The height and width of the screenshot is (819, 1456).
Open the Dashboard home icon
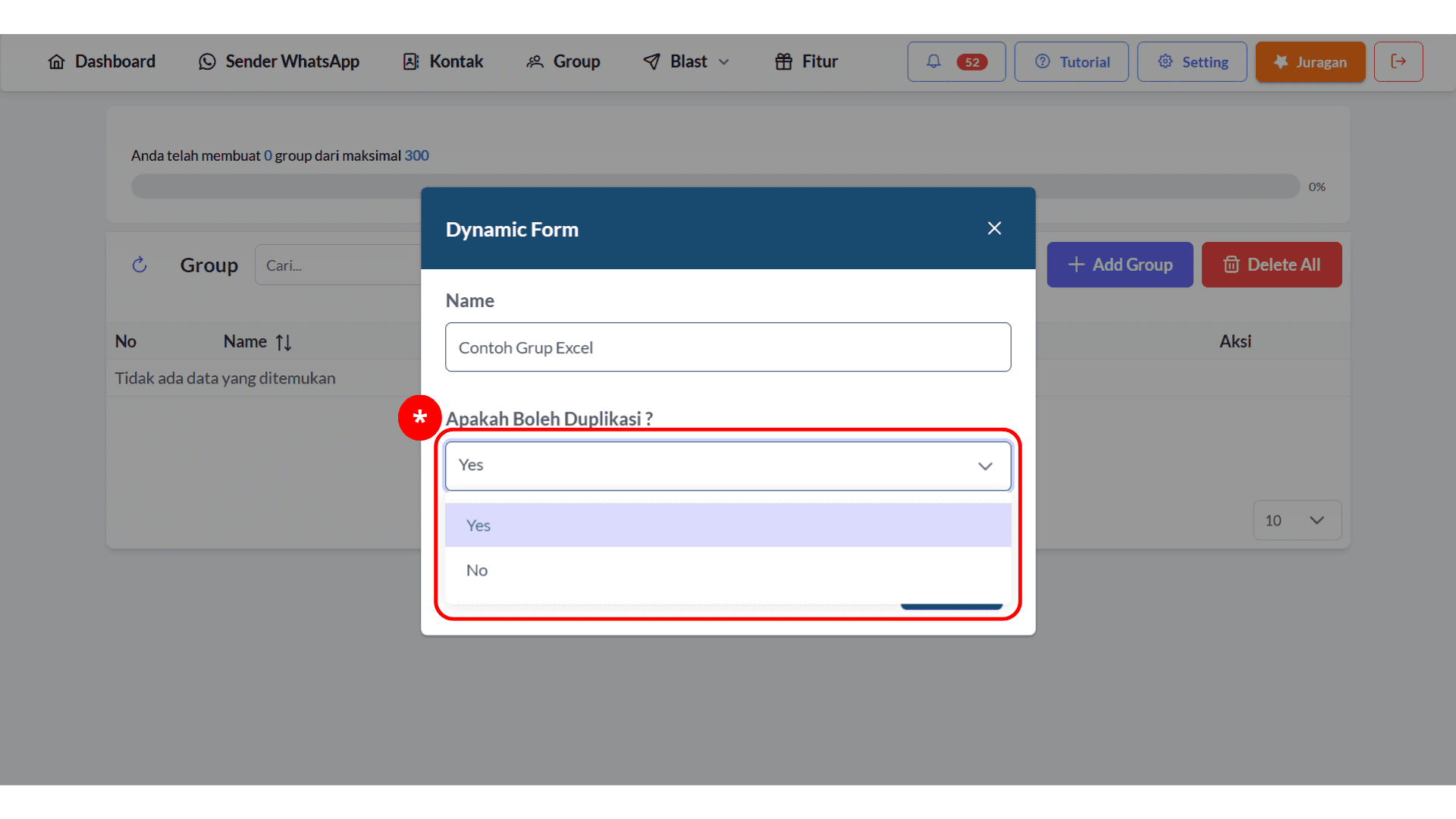57,61
